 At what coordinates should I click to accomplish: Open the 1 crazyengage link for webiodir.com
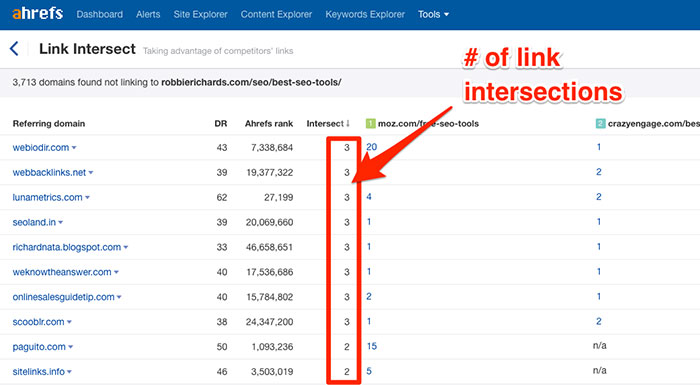point(599,147)
